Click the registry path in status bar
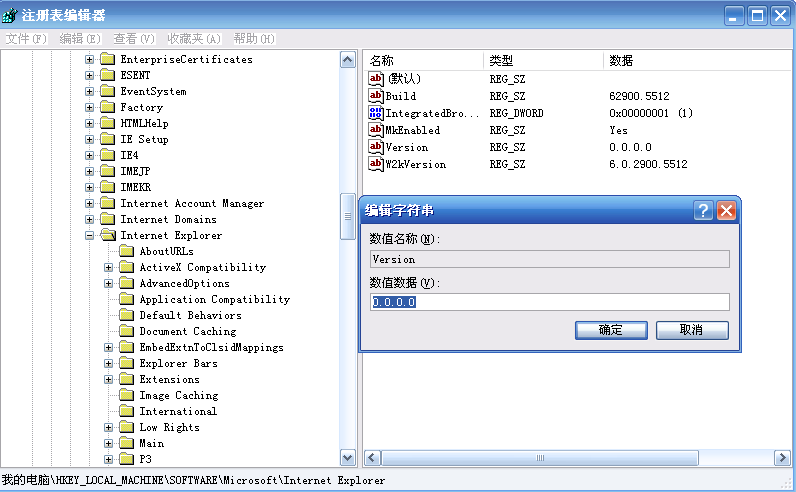796x492 pixels. (193, 480)
